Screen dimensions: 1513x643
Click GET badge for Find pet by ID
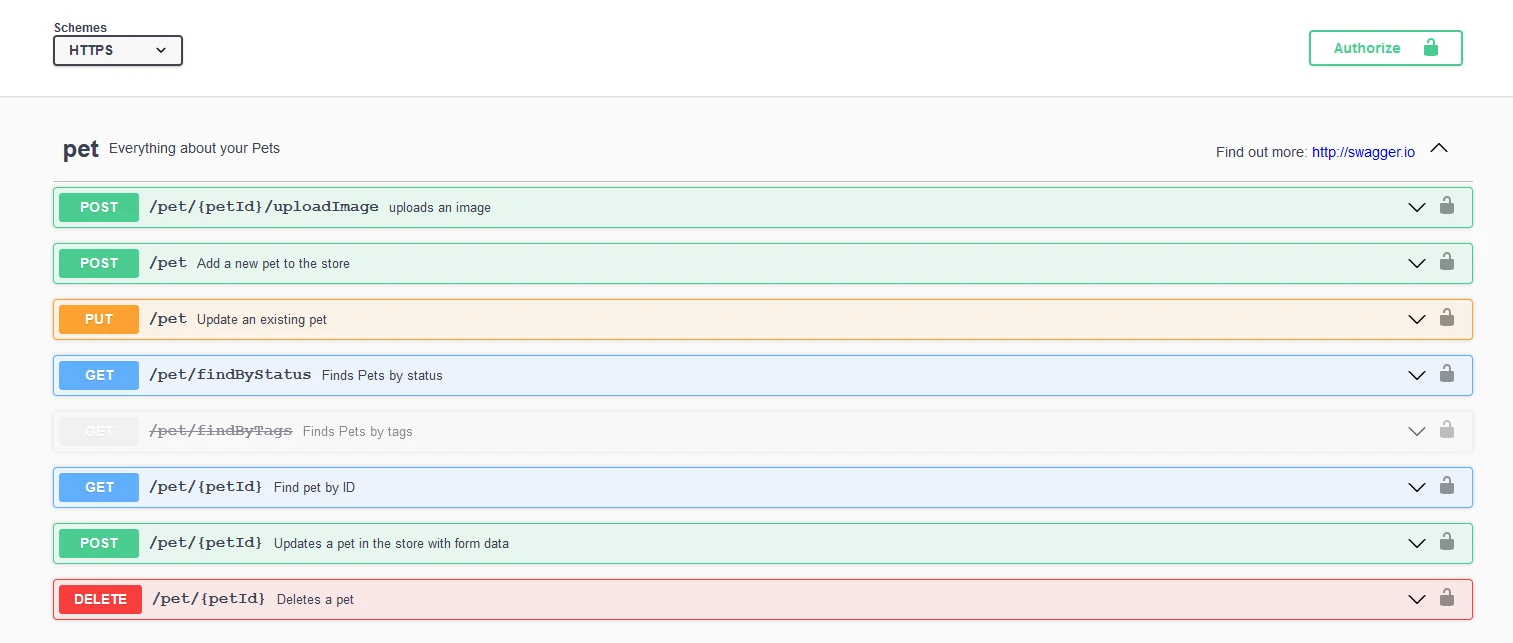[99, 487]
